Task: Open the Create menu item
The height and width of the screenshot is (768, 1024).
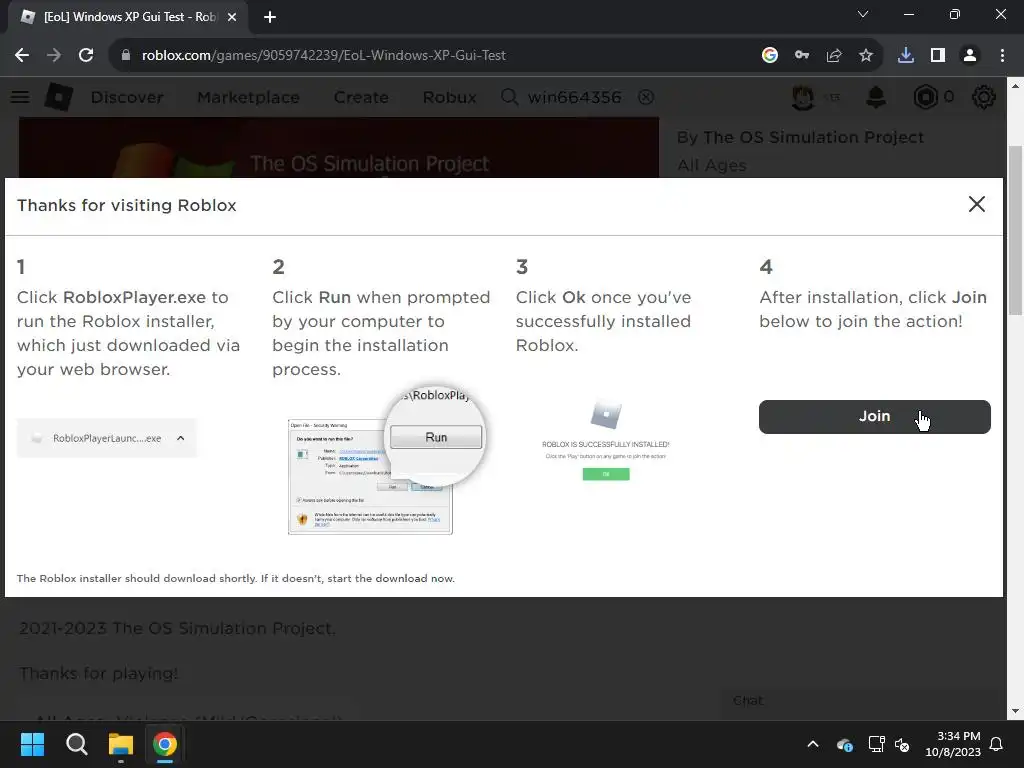Action: 361,97
